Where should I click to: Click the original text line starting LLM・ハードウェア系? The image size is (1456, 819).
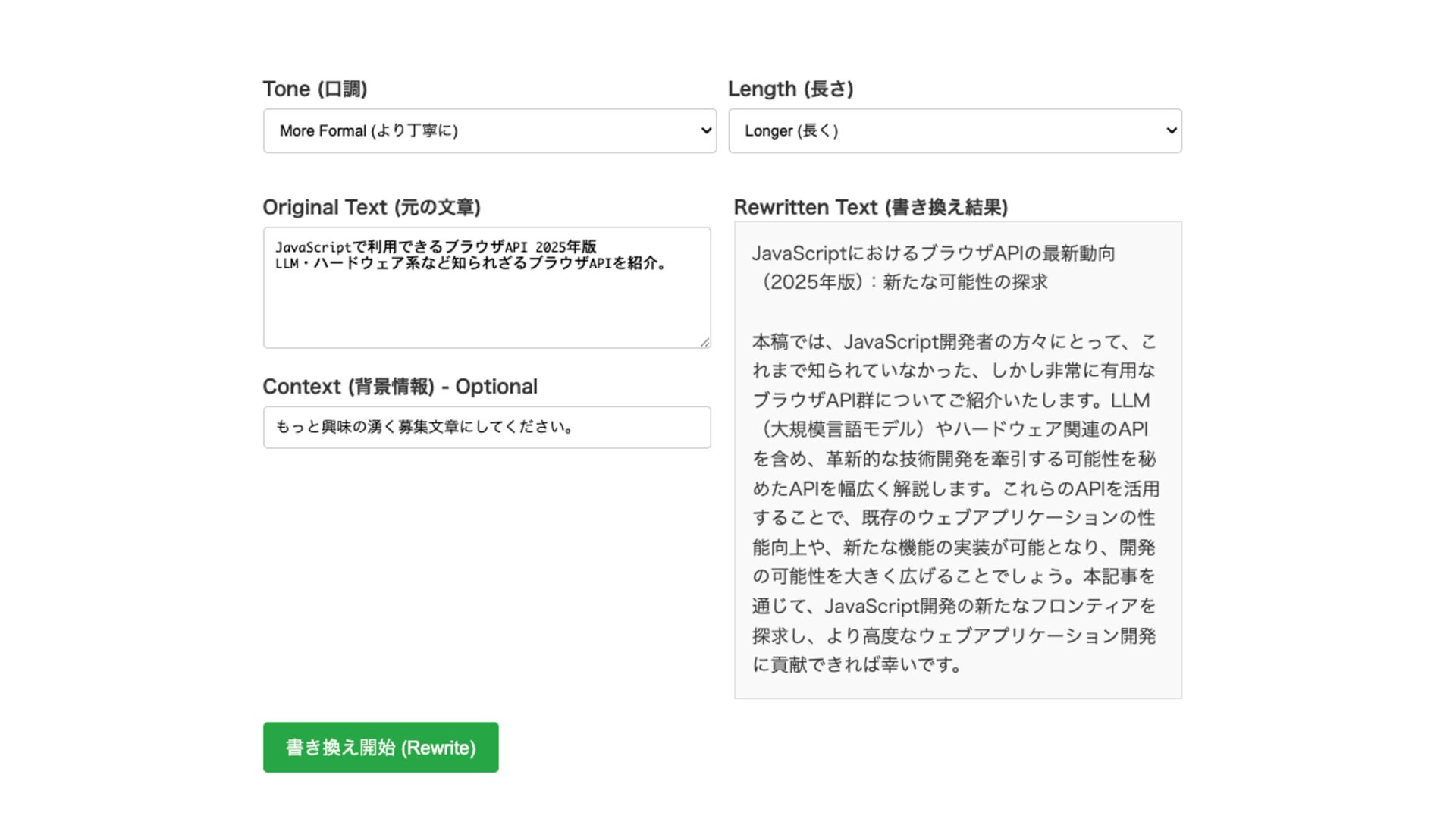pyautogui.click(x=470, y=263)
